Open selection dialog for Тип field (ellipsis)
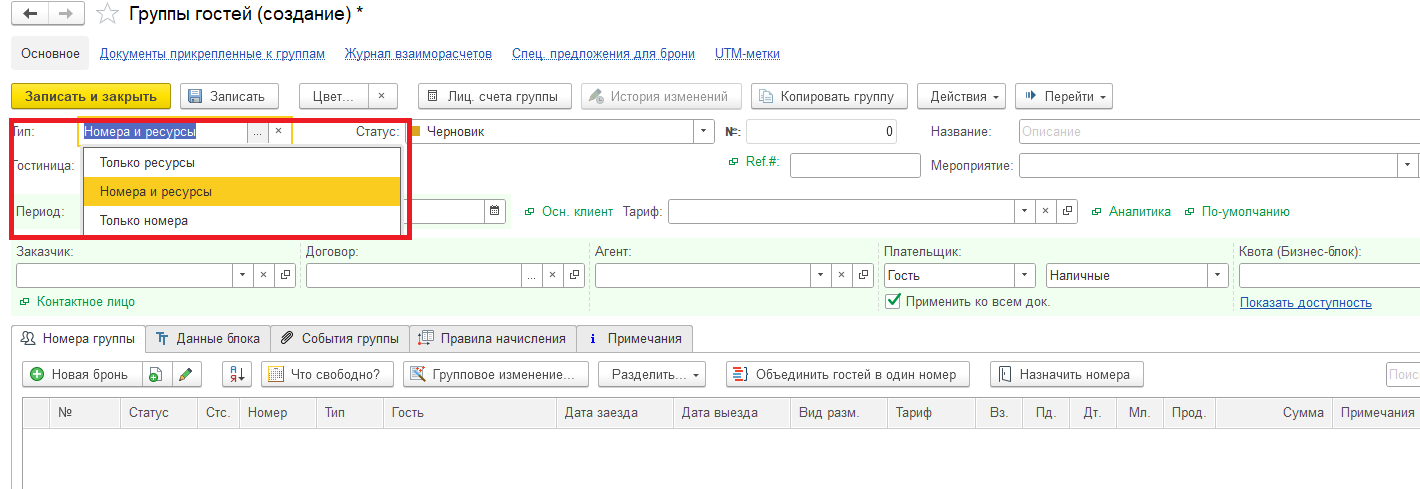This screenshot has width=1420, height=489. (x=258, y=131)
